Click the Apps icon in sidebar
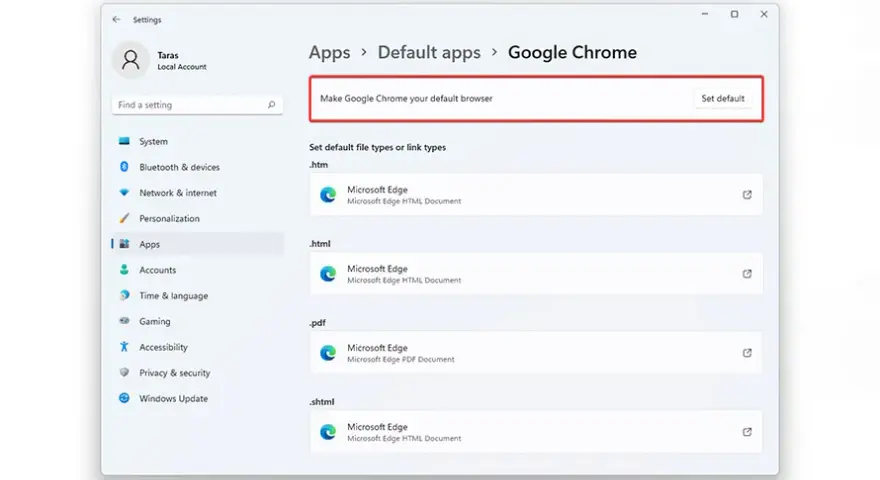 coord(124,244)
